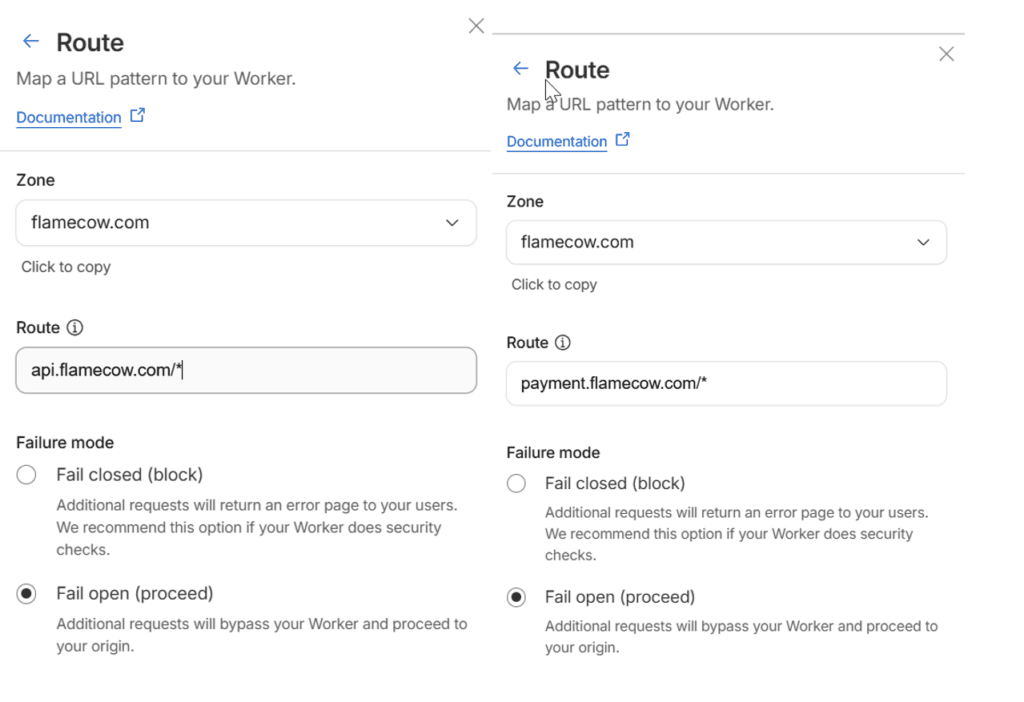Click the chevron in the left Zone selector

pyautogui.click(x=451, y=223)
